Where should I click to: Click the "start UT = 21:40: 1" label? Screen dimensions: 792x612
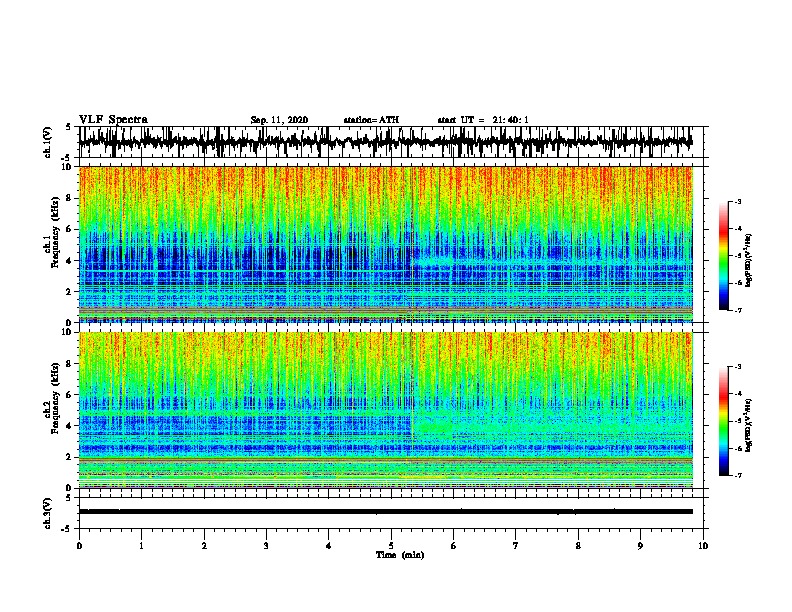pos(483,120)
